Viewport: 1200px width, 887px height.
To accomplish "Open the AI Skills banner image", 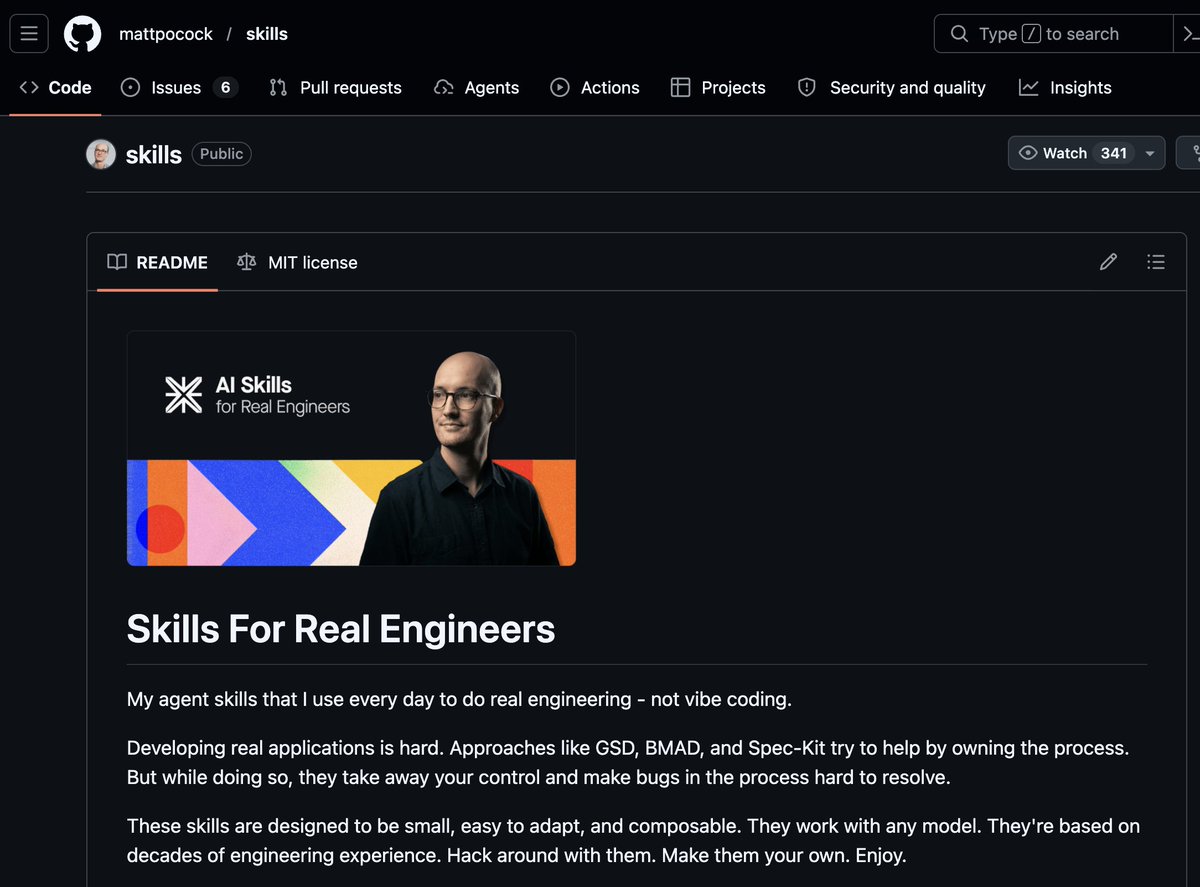I will click(351, 448).
